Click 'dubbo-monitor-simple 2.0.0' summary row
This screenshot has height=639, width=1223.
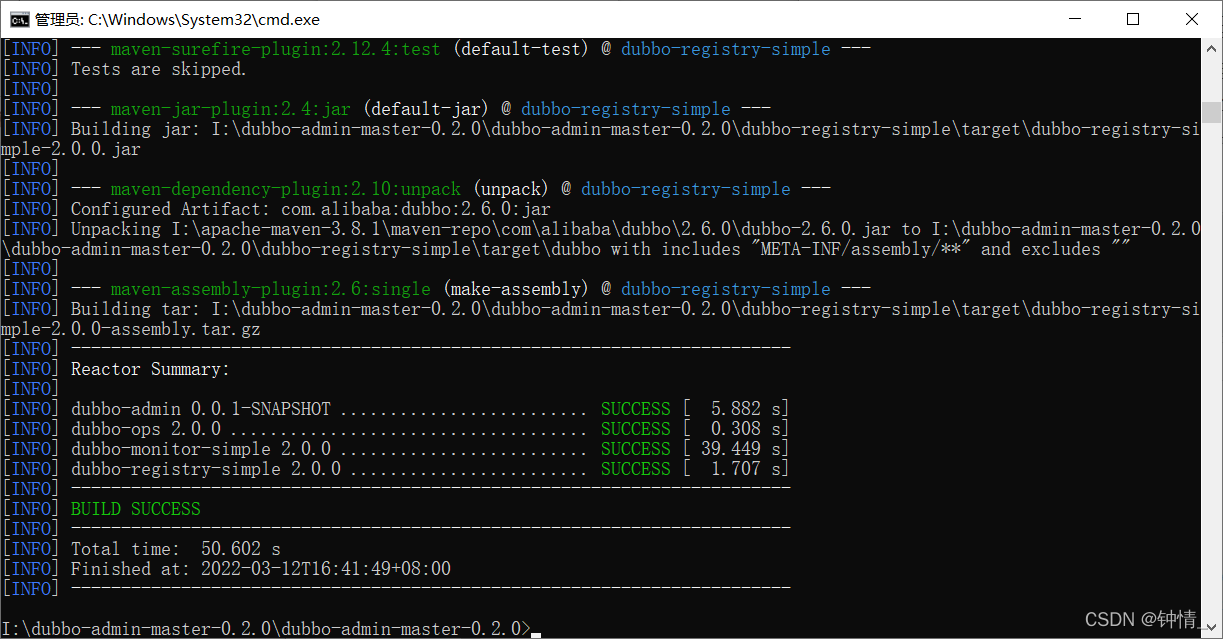point(430,449)
